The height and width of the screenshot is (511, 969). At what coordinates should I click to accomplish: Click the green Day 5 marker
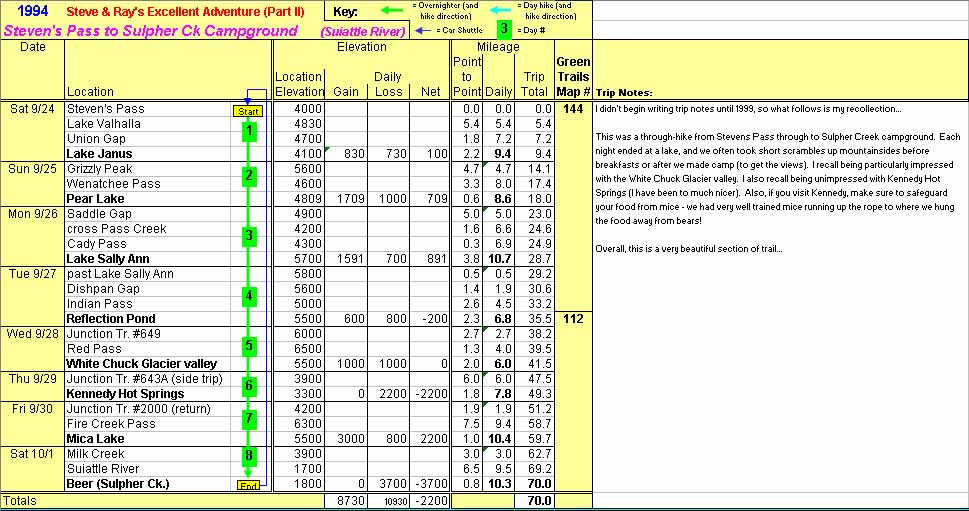tap(248, 346)
